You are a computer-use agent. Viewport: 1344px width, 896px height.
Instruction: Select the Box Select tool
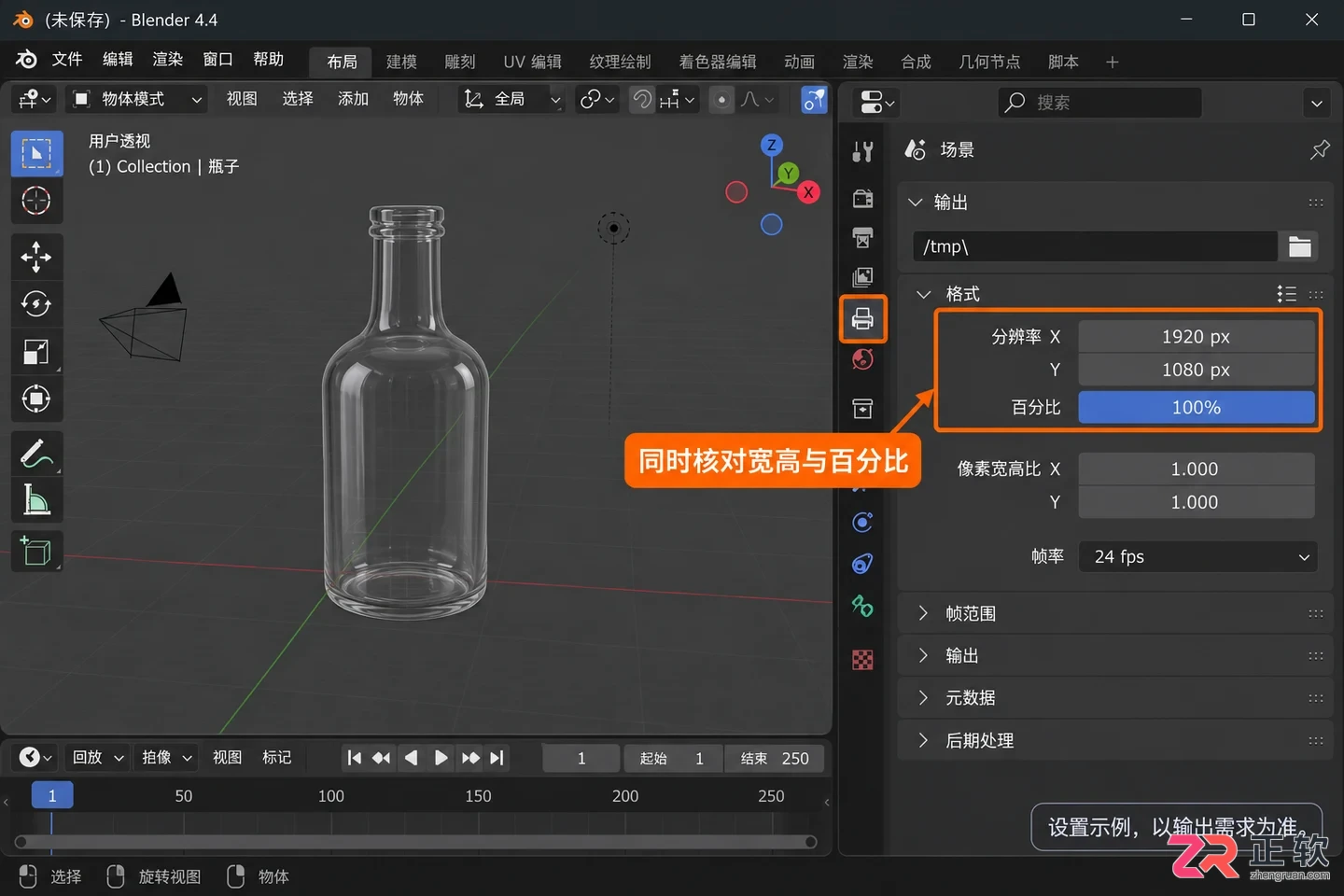pos(36,153)
